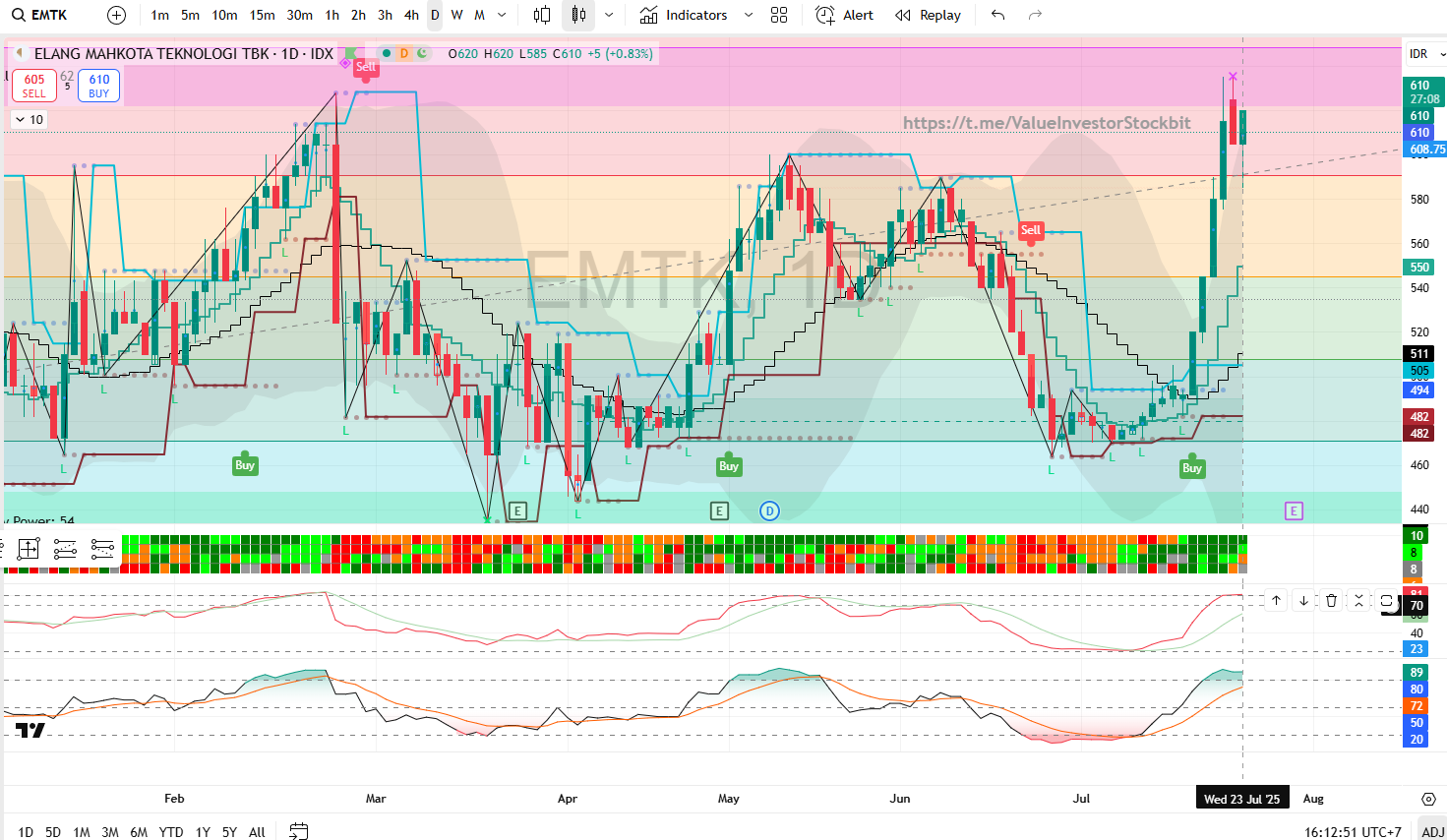The image size is (1447, 840).
Task: Select the D daily timeframe
Action: 435,15
